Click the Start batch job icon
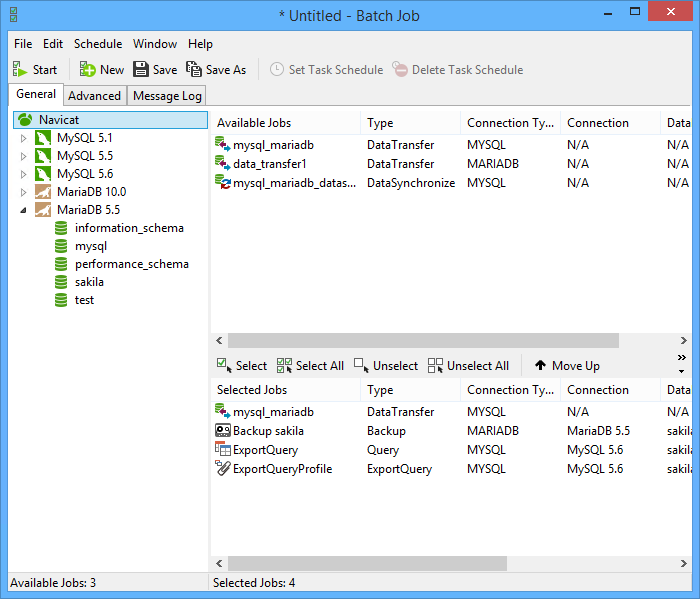The height and width of the screenshot is (599, 700). click(x=19, y=69)
